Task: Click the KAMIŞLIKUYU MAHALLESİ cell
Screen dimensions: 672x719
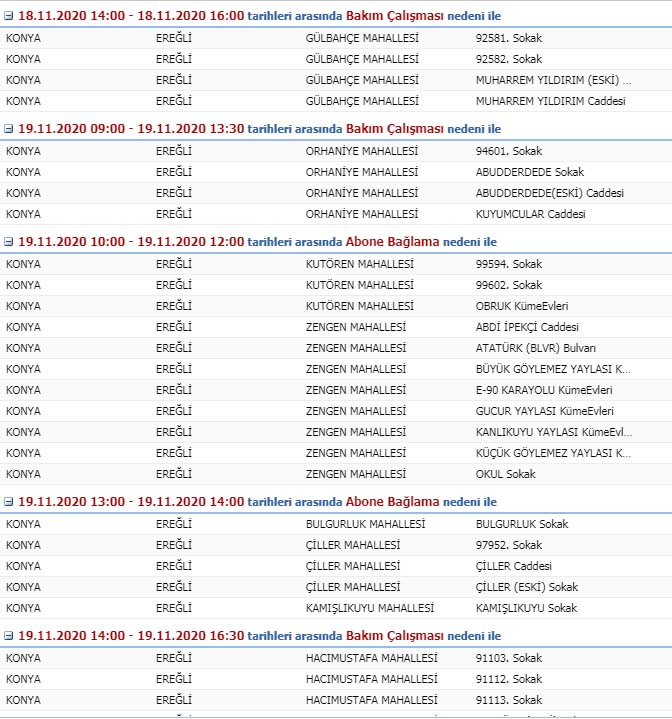Action: [369, 608]
